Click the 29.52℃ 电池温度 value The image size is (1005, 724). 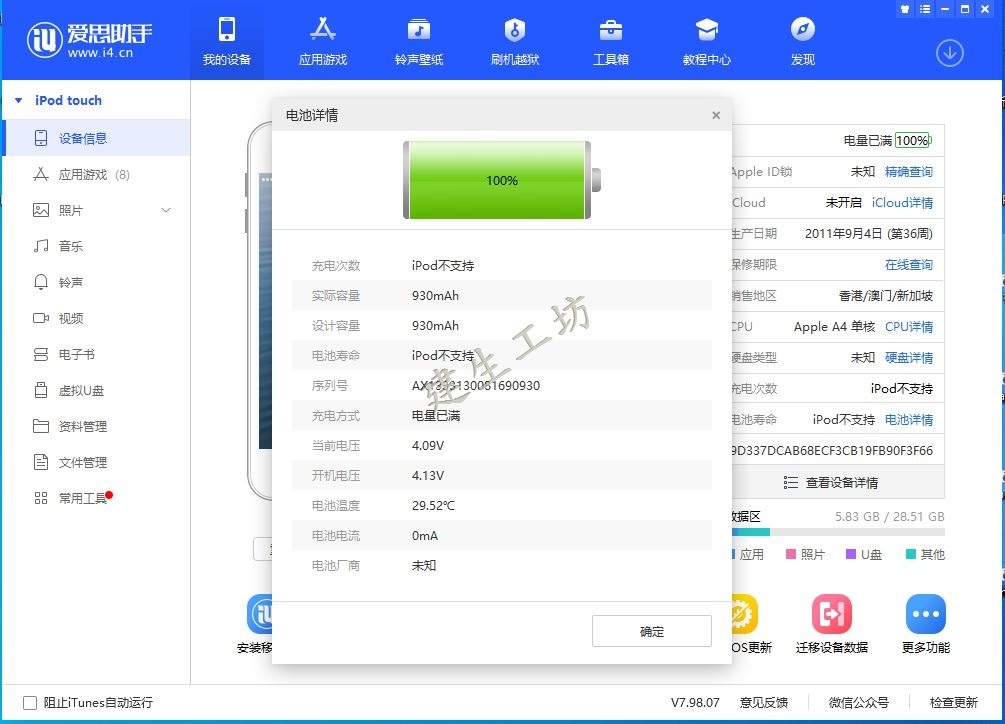433,506
